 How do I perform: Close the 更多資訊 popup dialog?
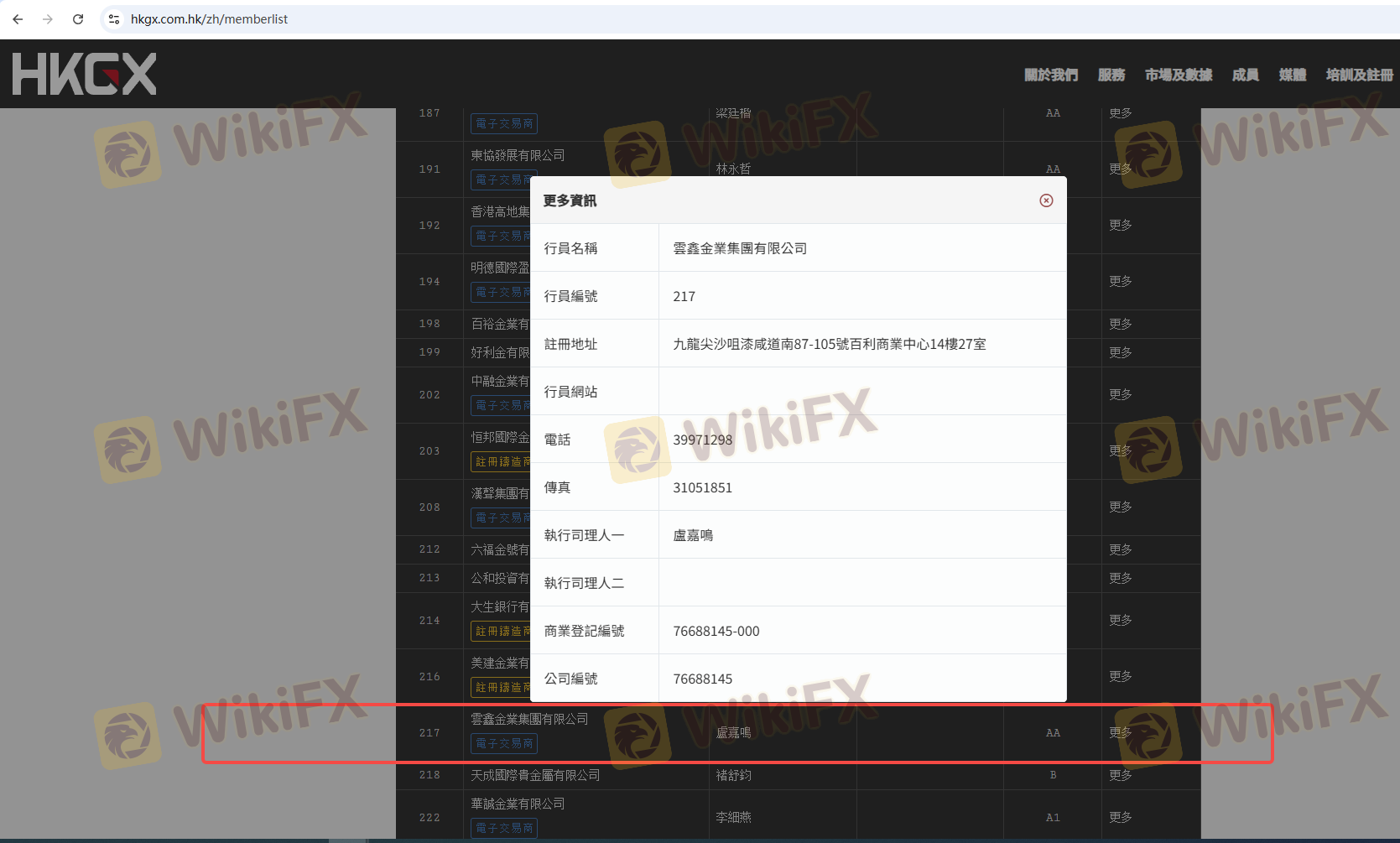(1046, 200)
